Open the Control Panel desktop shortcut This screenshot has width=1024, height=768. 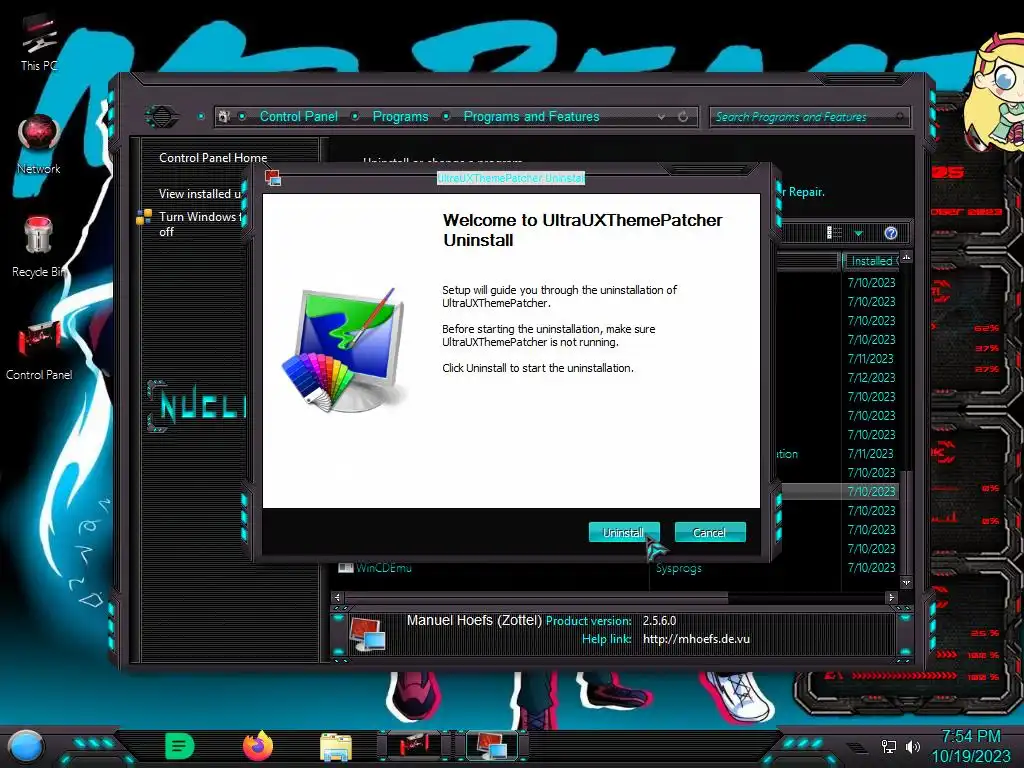[x=39, y=350]
